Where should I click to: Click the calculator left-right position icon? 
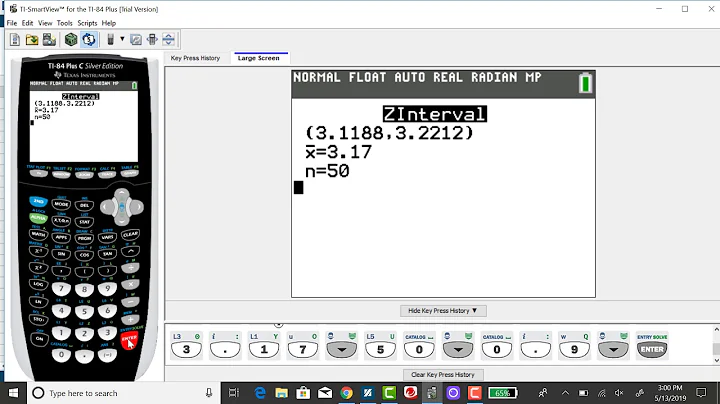[x=152, y=39]
